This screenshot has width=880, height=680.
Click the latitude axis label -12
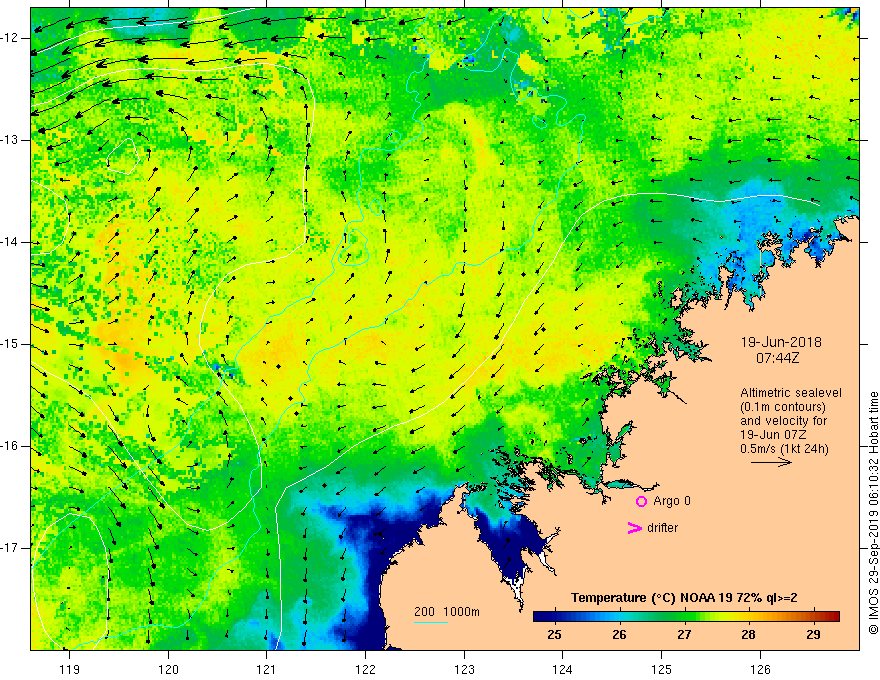pos(12,38)
